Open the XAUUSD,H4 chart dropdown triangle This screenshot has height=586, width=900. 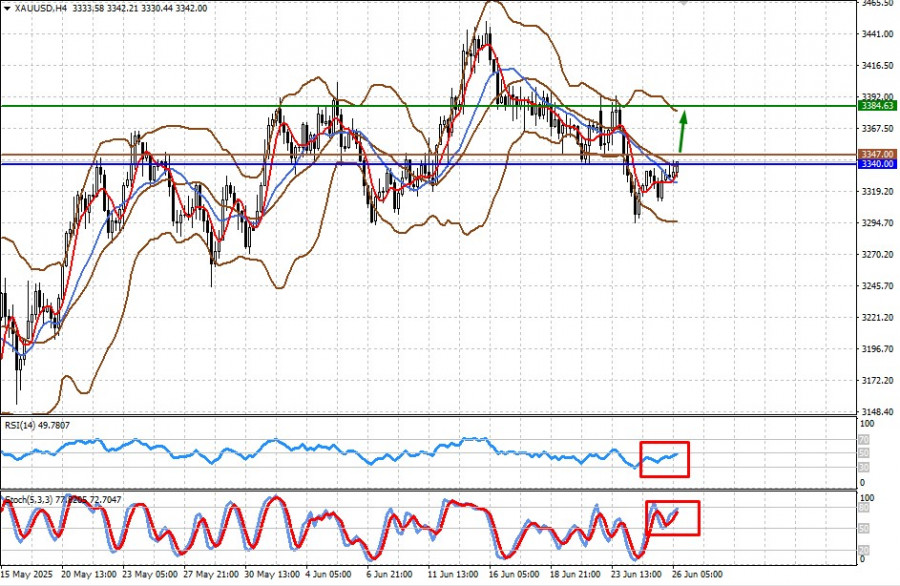point(6,7)
